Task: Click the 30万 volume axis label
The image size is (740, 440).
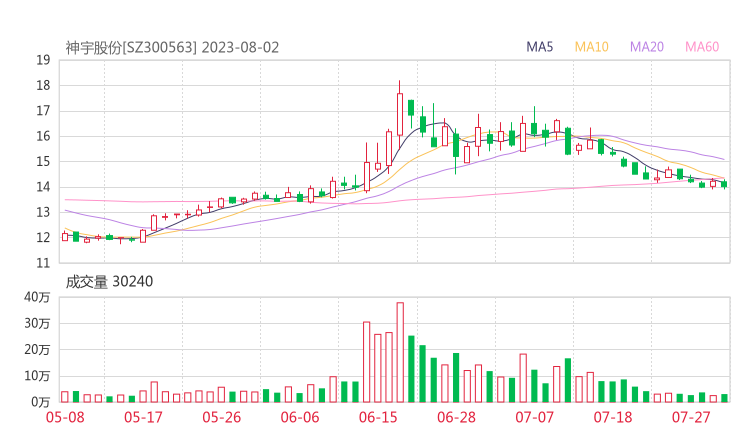Action: 37,323
